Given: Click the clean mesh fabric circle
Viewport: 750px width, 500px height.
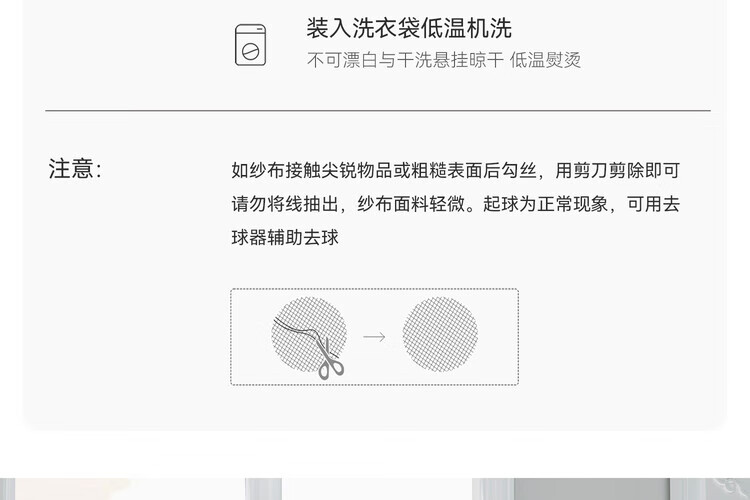Looking at the screenshot, I should pyautogui.click(x=440, y=334).
